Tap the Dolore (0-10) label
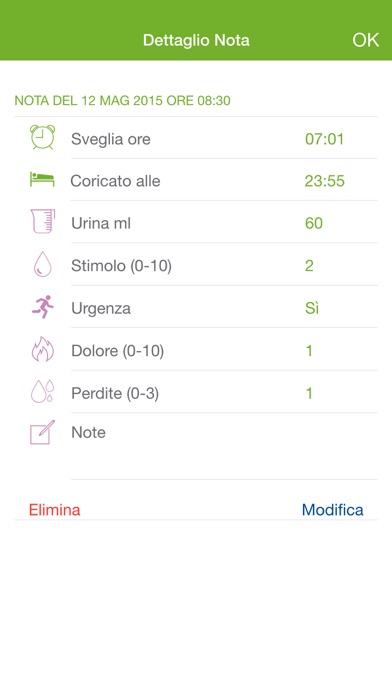 (x=118, y=351)
